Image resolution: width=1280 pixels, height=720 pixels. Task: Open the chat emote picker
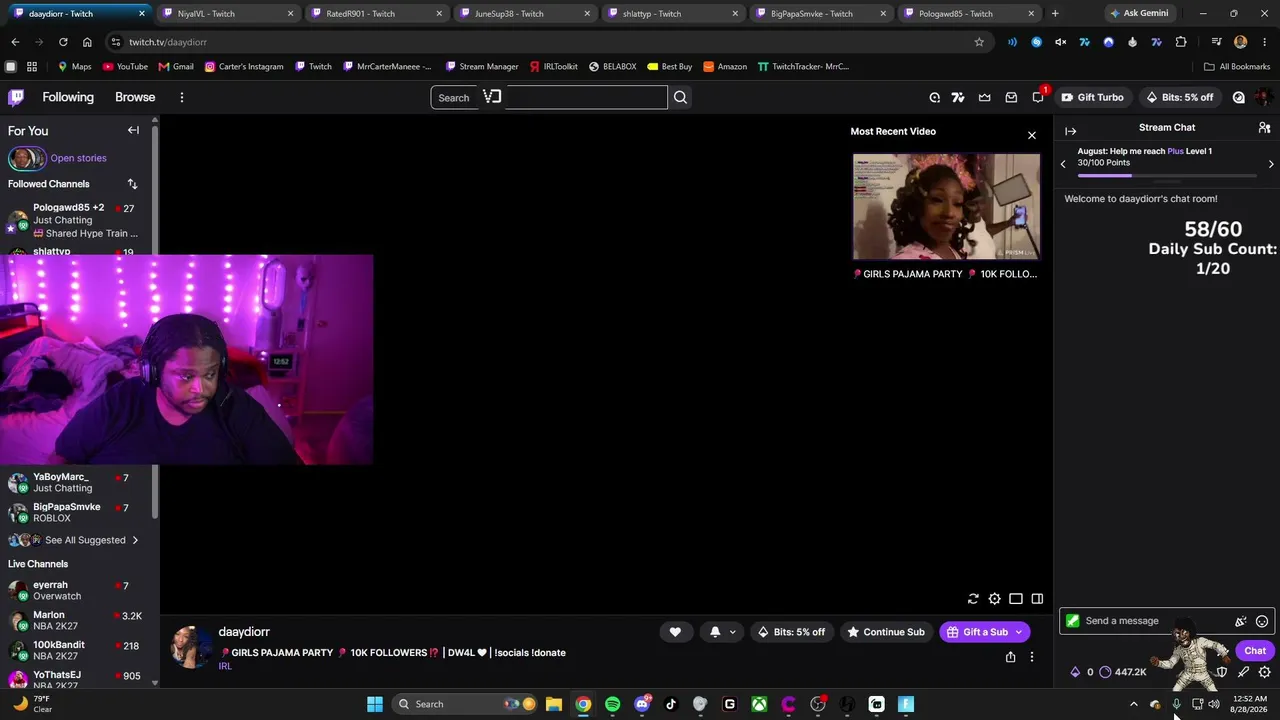pyautogui.click(x=1262, y=621)
